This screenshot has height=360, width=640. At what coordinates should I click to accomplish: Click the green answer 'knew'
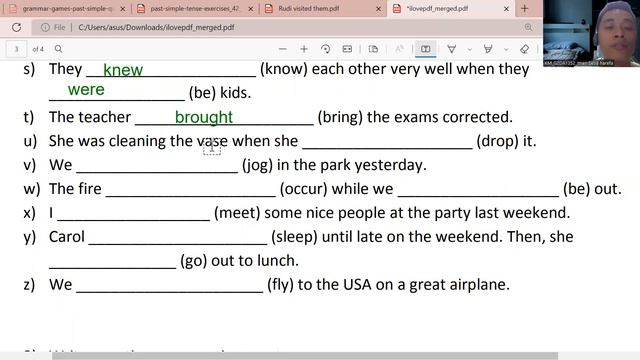123,70
